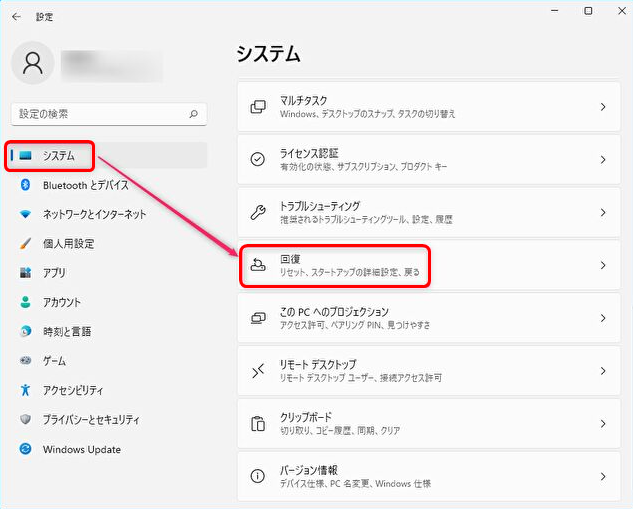The image size is (633, 509).
Task: Close the 設定 window
Action: tap(622, 11)
